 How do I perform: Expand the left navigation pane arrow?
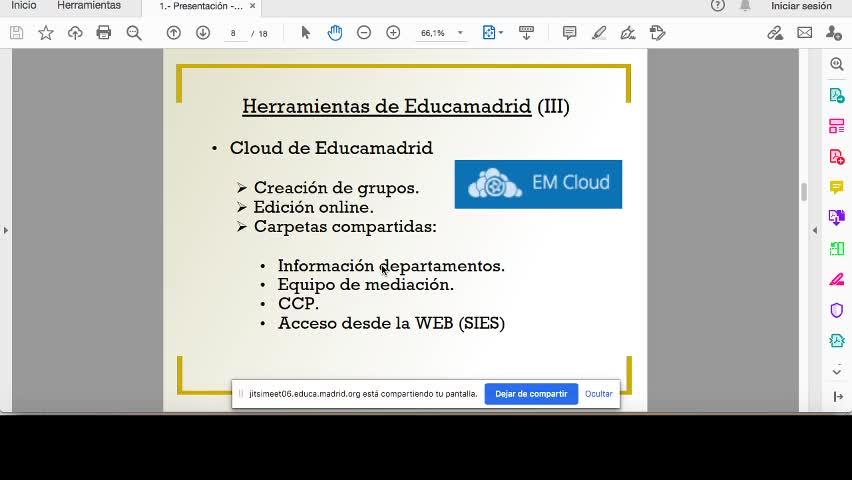(x=5, y=230)
